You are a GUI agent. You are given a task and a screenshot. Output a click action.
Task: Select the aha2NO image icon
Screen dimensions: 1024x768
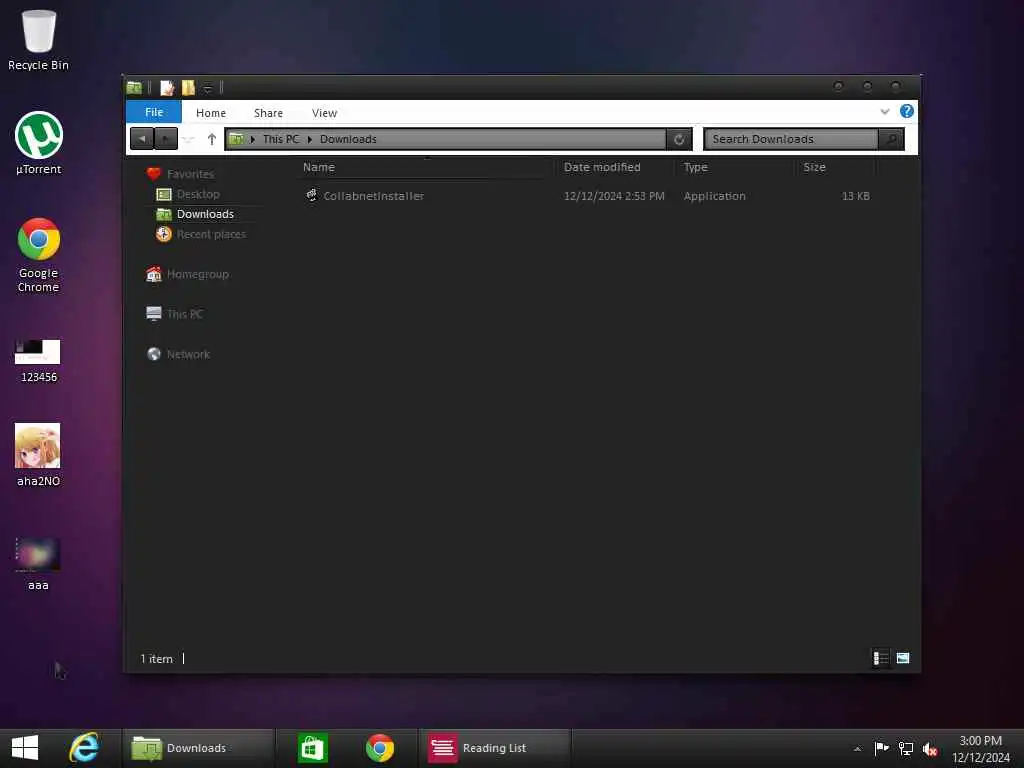[39, 455]
